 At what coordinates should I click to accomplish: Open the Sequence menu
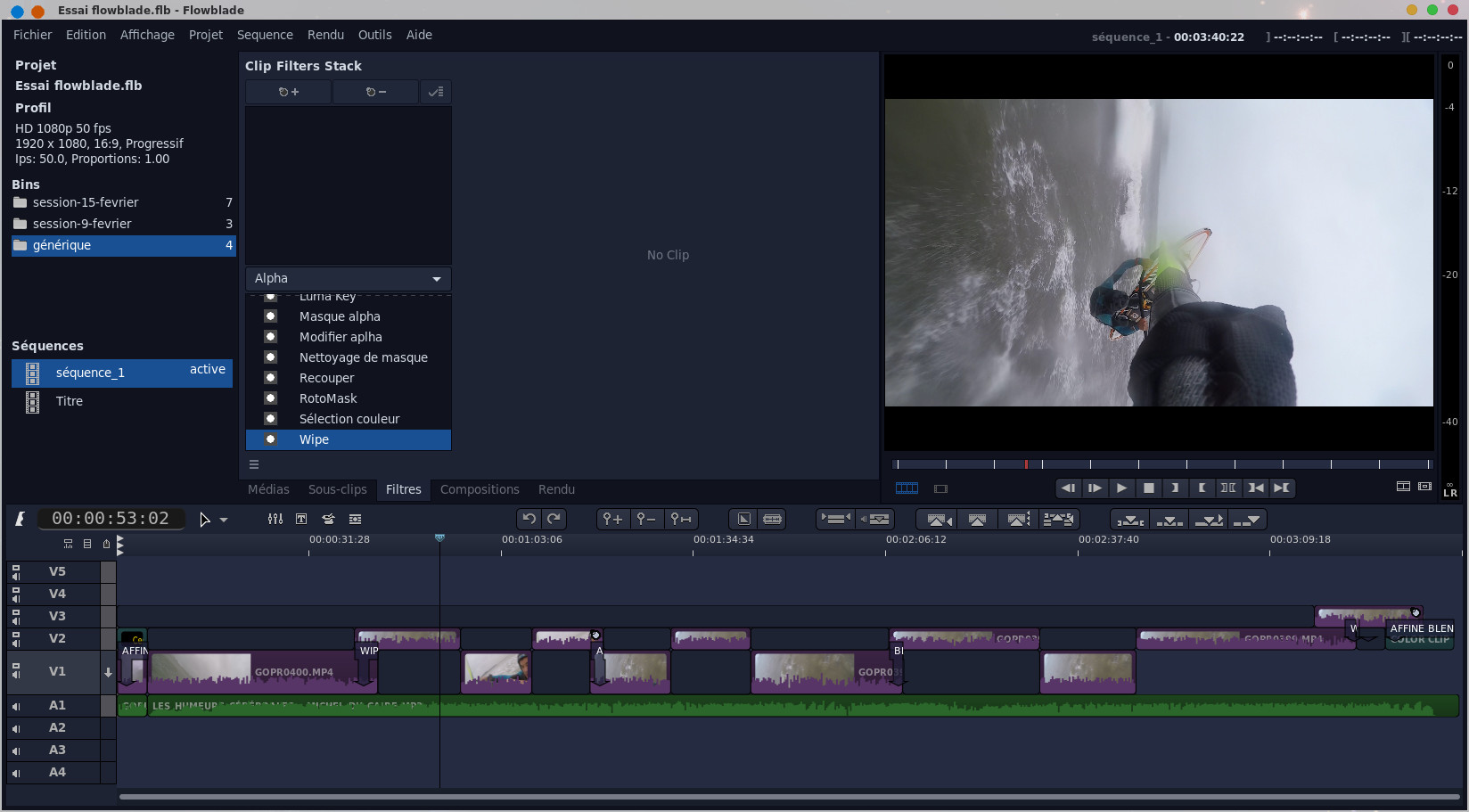tap(265, 35)
